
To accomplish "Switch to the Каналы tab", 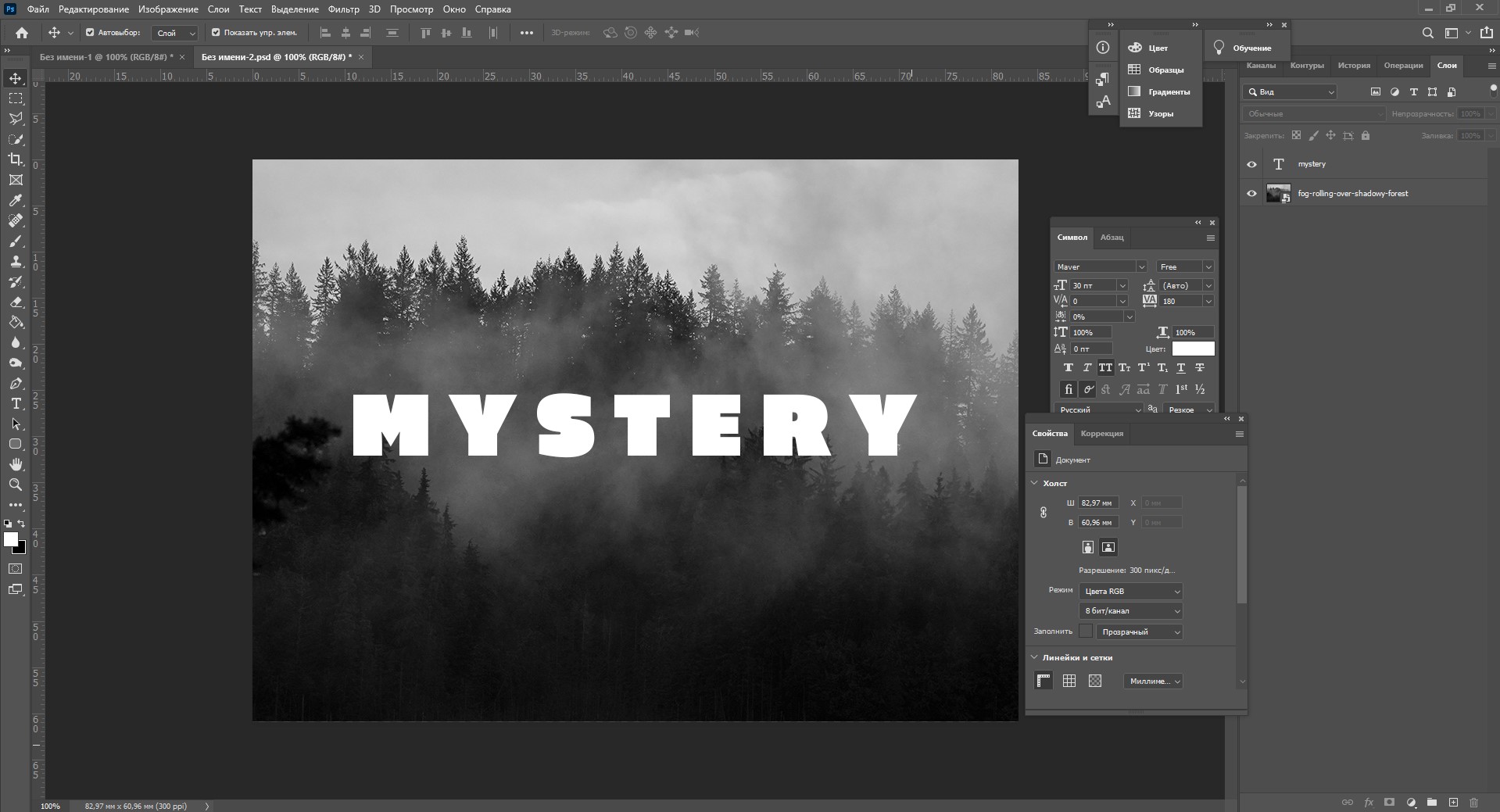I will pyautogui.click(x=1260, y=66).
